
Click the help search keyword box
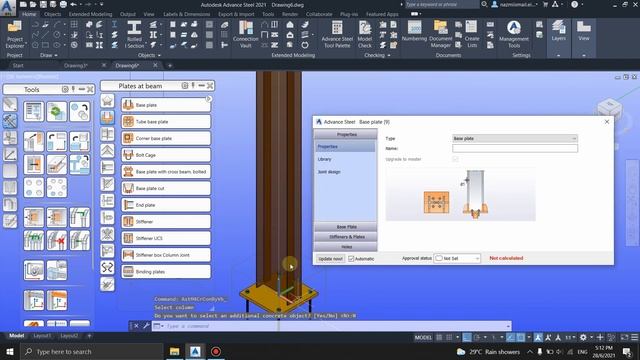tap(442, 4)
